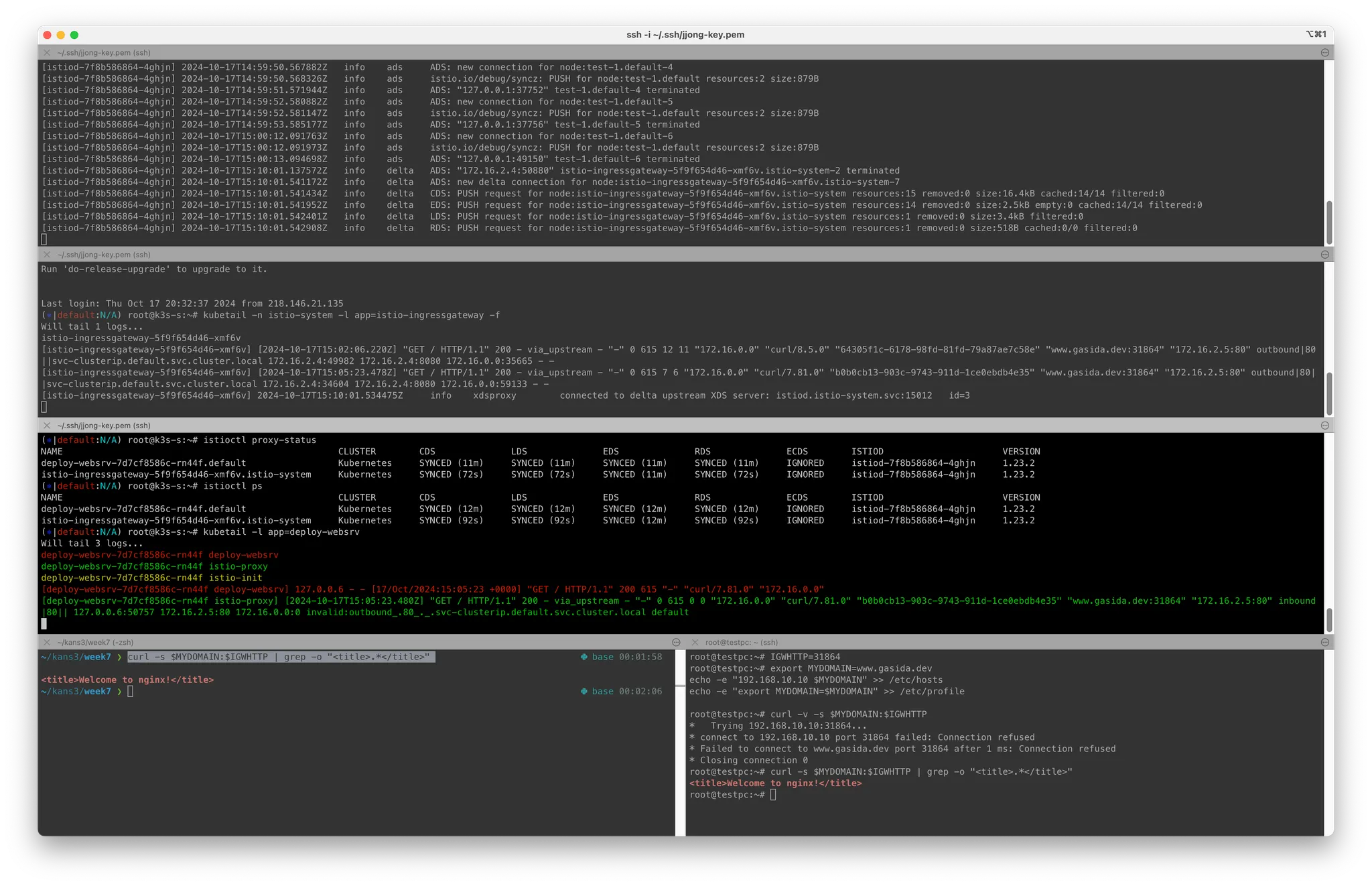This screenshot has width=1372, height=886.
Task: Click 'test-1.default-6 terminated' istiod log line
Action: [x=370, y=160]
